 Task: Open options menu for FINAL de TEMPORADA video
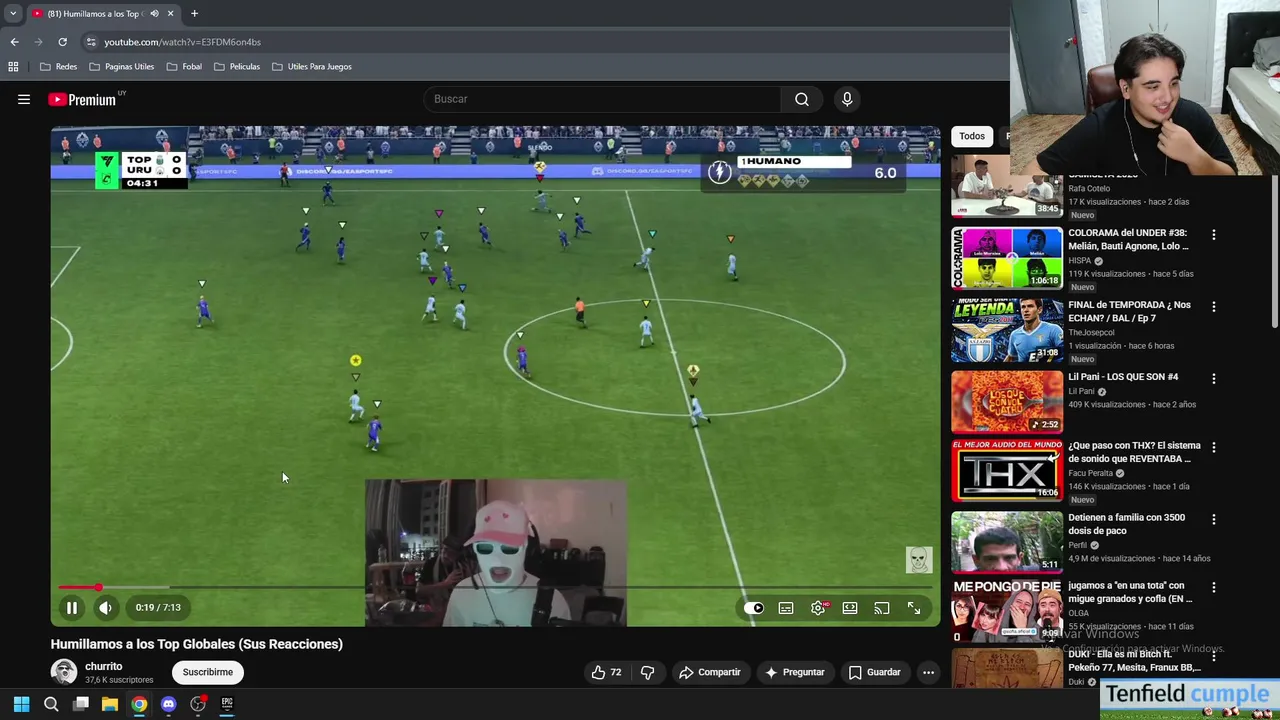coord(1214,307)
